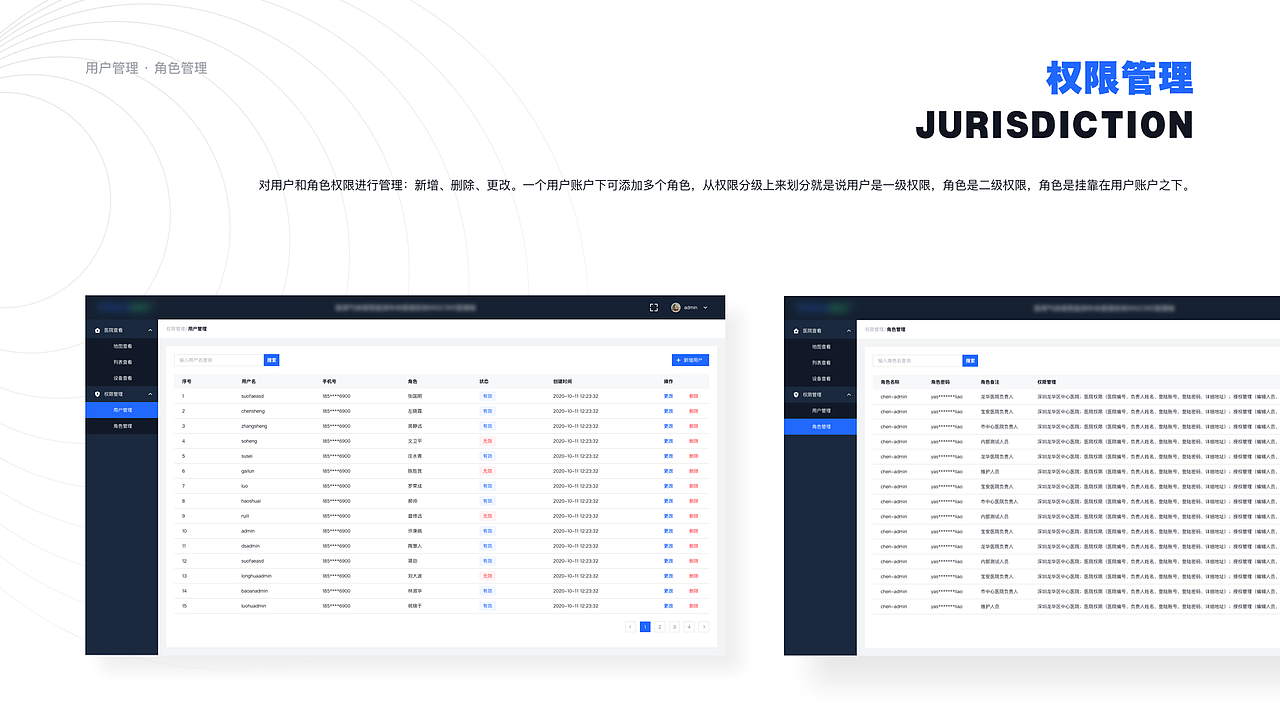Viewport: 1280px width, 720px height.
Task: Click the 无效 status badge for longhuaadmin
Action: pos(488,576)
